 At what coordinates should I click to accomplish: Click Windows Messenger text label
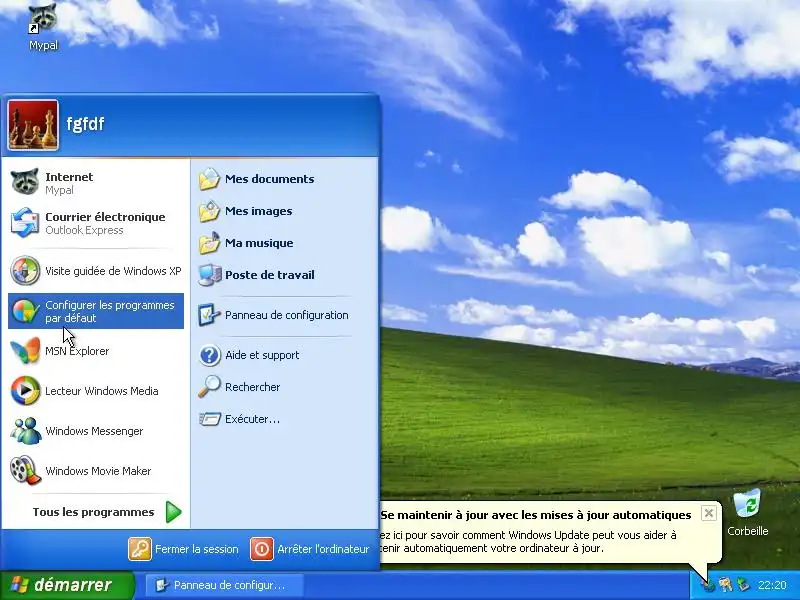94,431
